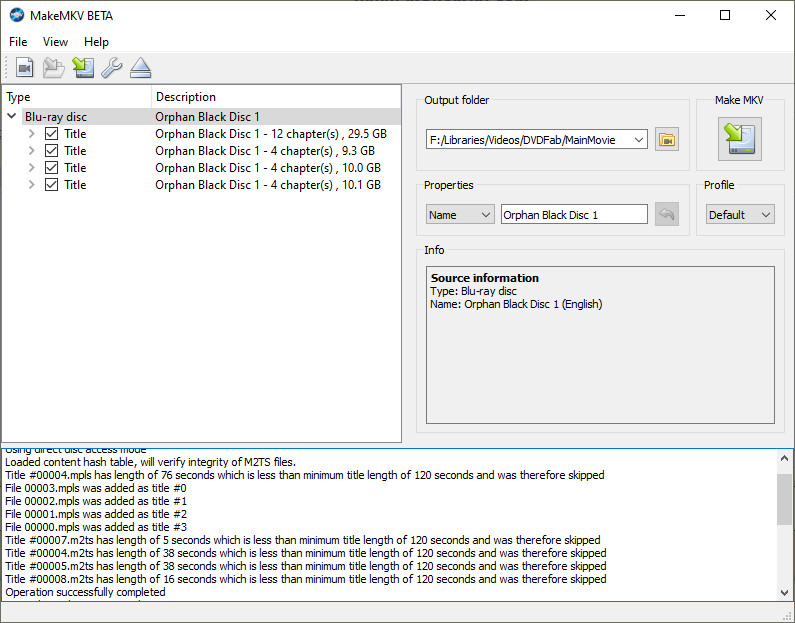Open the output folder path dropdown
795x623 pixels.
(639, 139)
